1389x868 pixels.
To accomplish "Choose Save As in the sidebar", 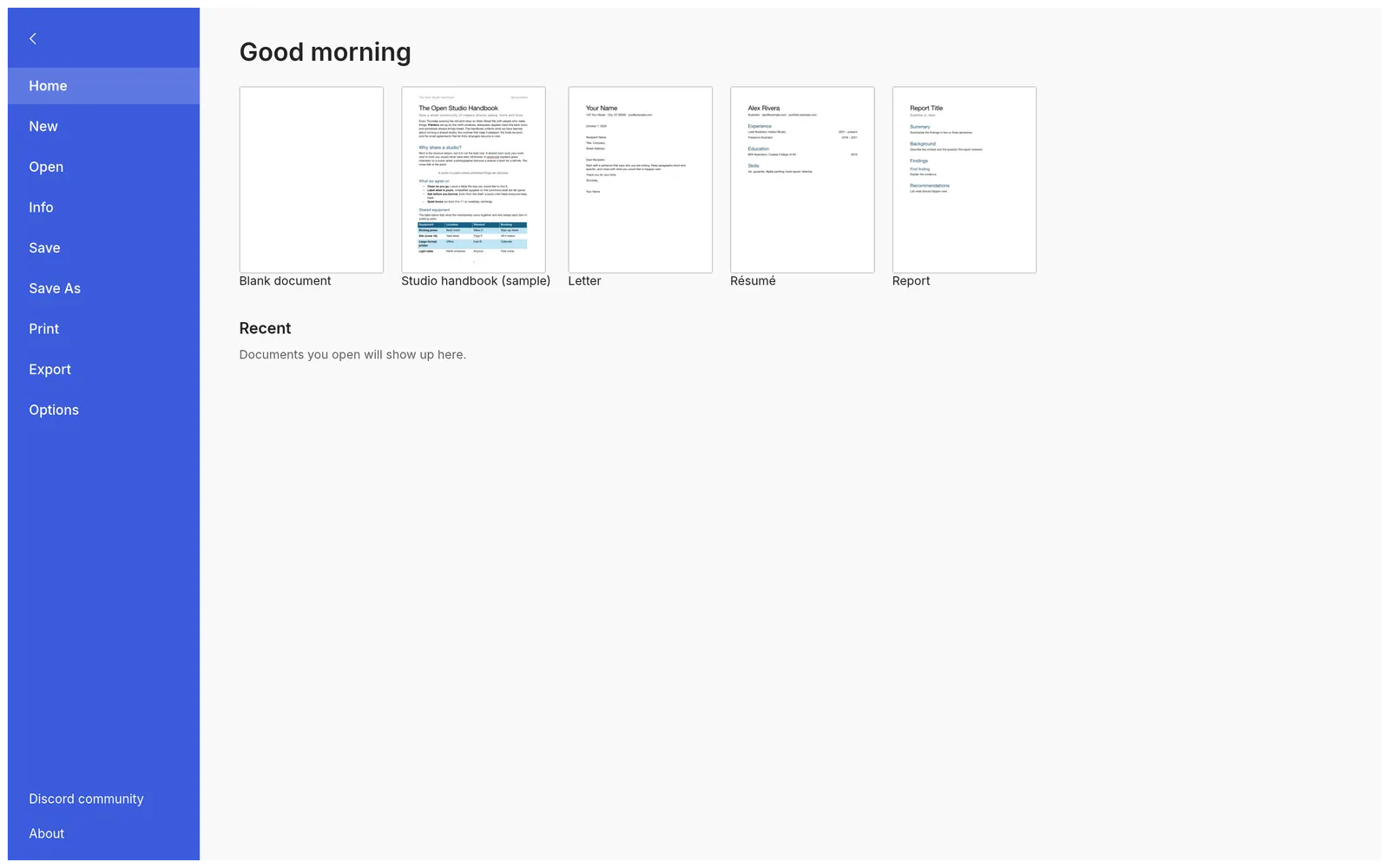I will click(x=103, y=288).
